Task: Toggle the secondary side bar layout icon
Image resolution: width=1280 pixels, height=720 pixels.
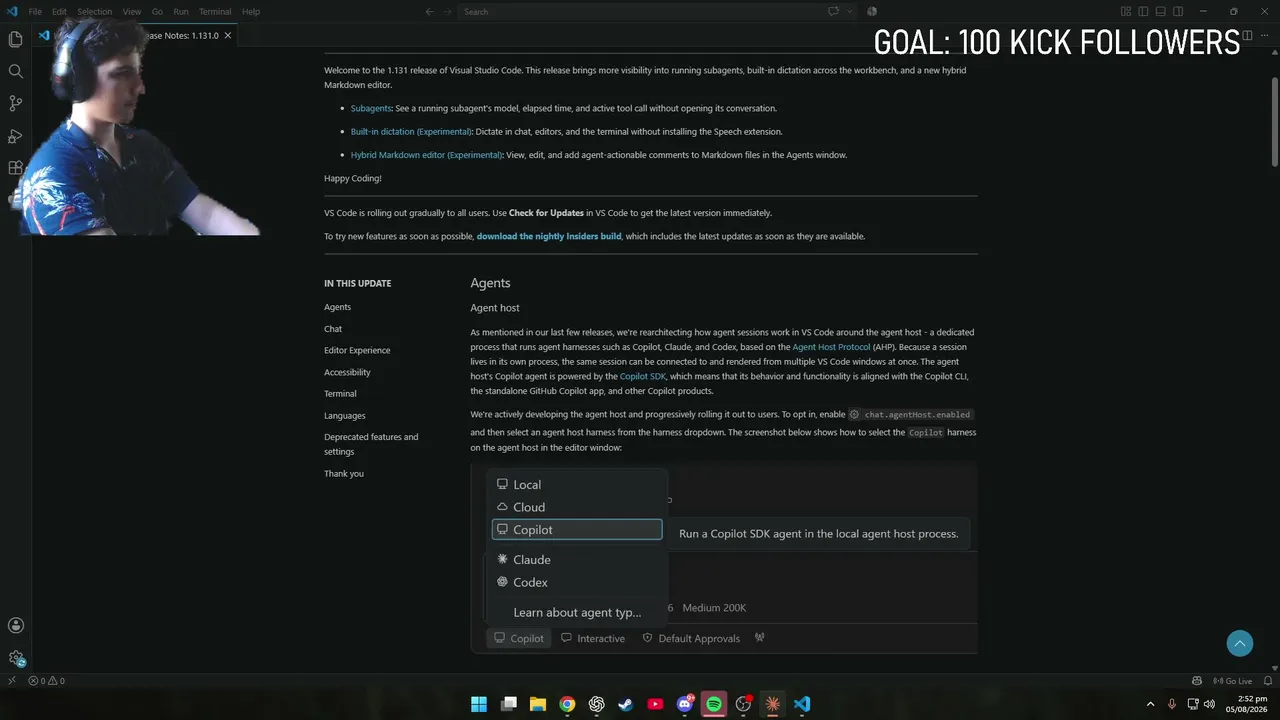Action: (x=1178, y=12)
